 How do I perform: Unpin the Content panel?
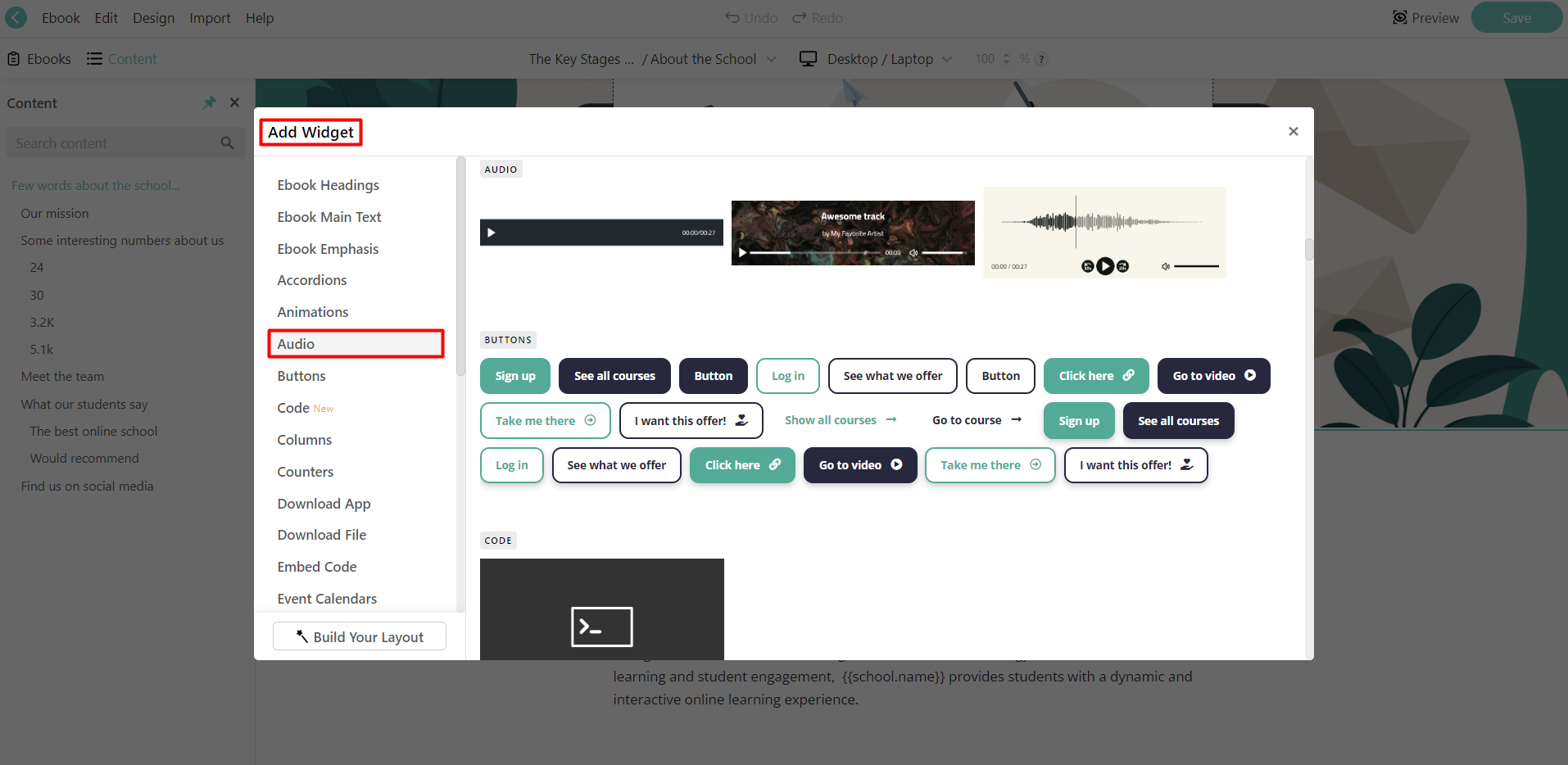210,102
